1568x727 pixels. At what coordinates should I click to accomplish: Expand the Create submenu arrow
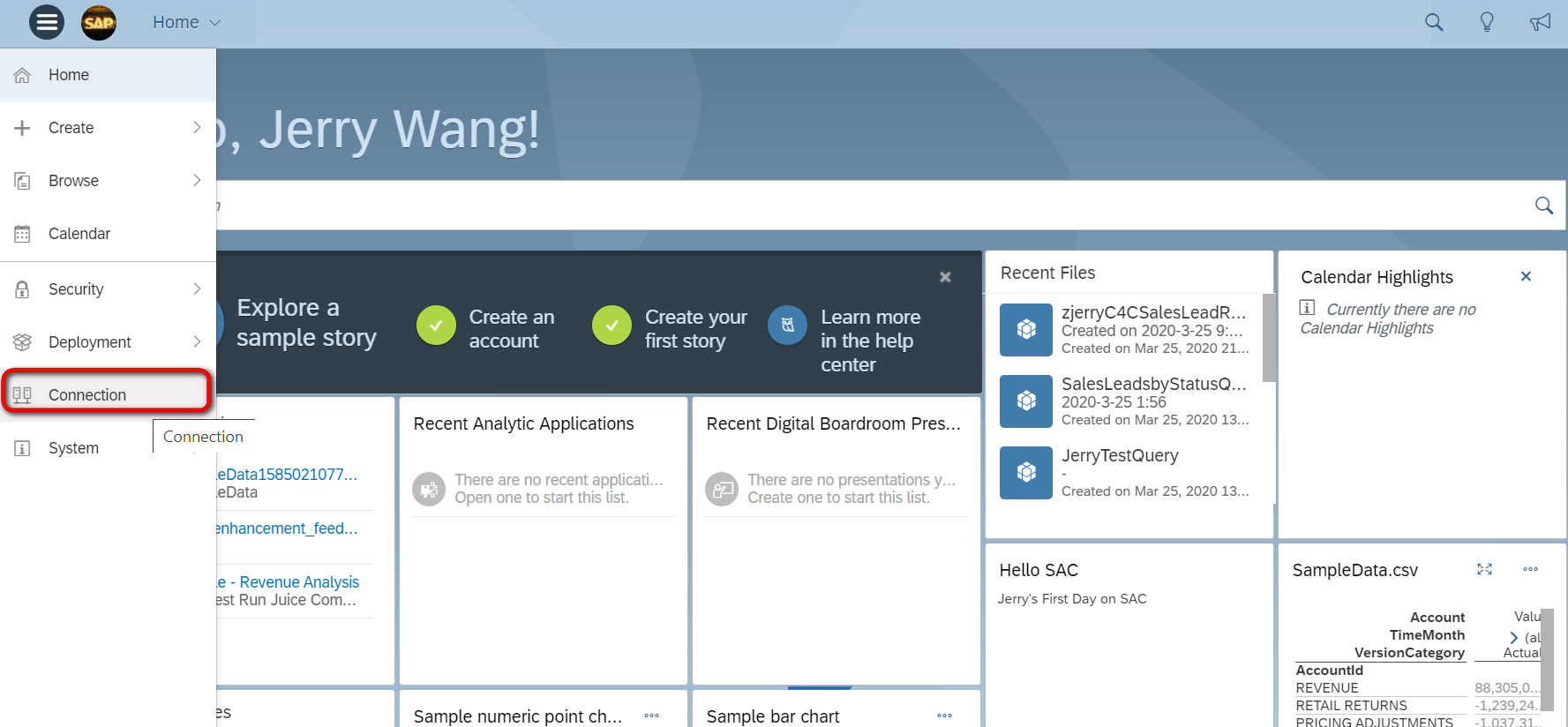(x=197, y=128)
